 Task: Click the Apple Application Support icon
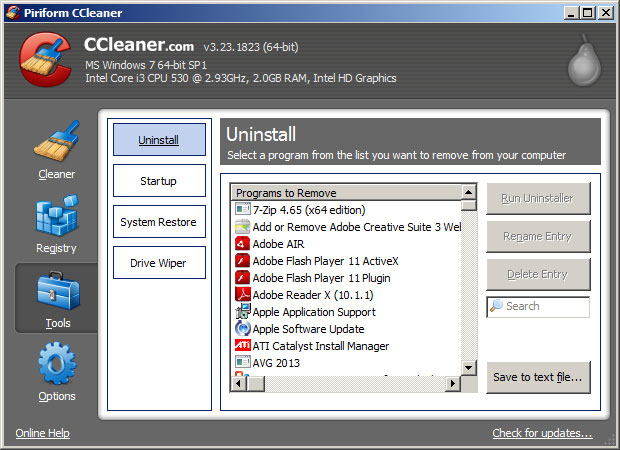(x=242, y=311)
